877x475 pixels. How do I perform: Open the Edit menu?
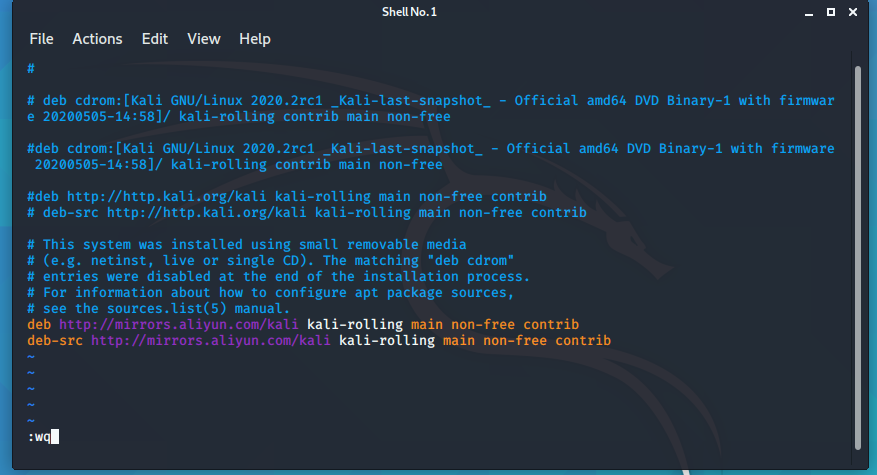click(155, 39)
